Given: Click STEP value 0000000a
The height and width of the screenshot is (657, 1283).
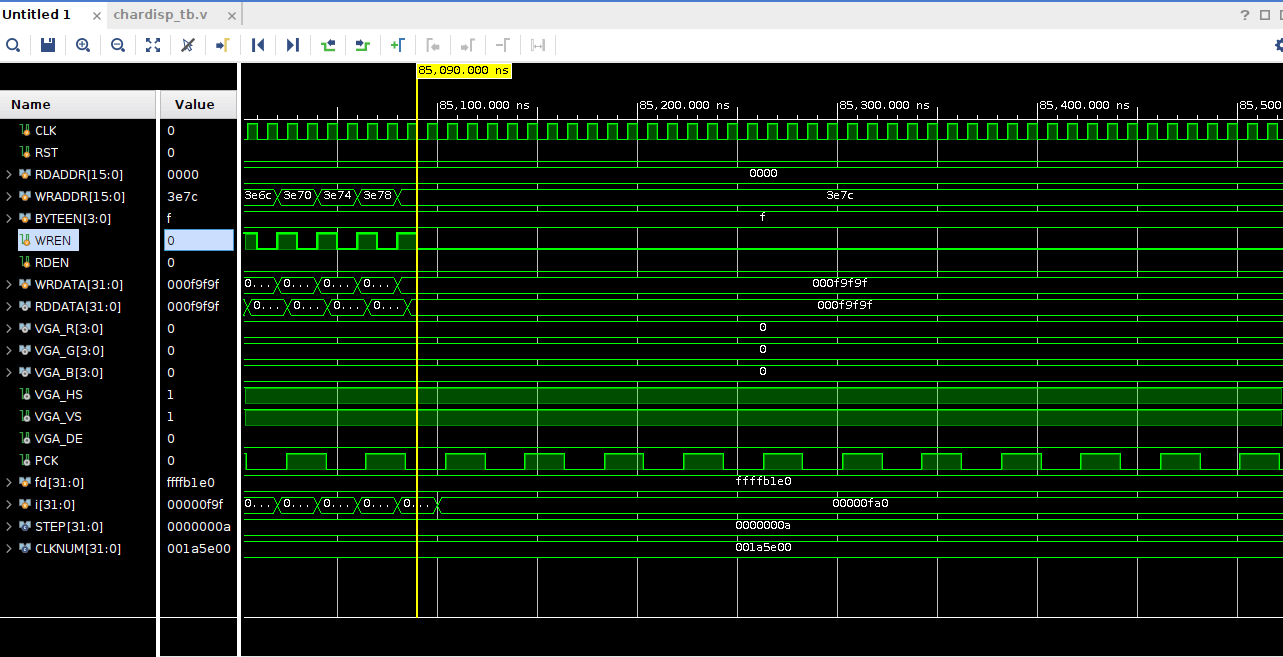Looking at the screenshot, I should pyautogui.click(x=198, y=526).
